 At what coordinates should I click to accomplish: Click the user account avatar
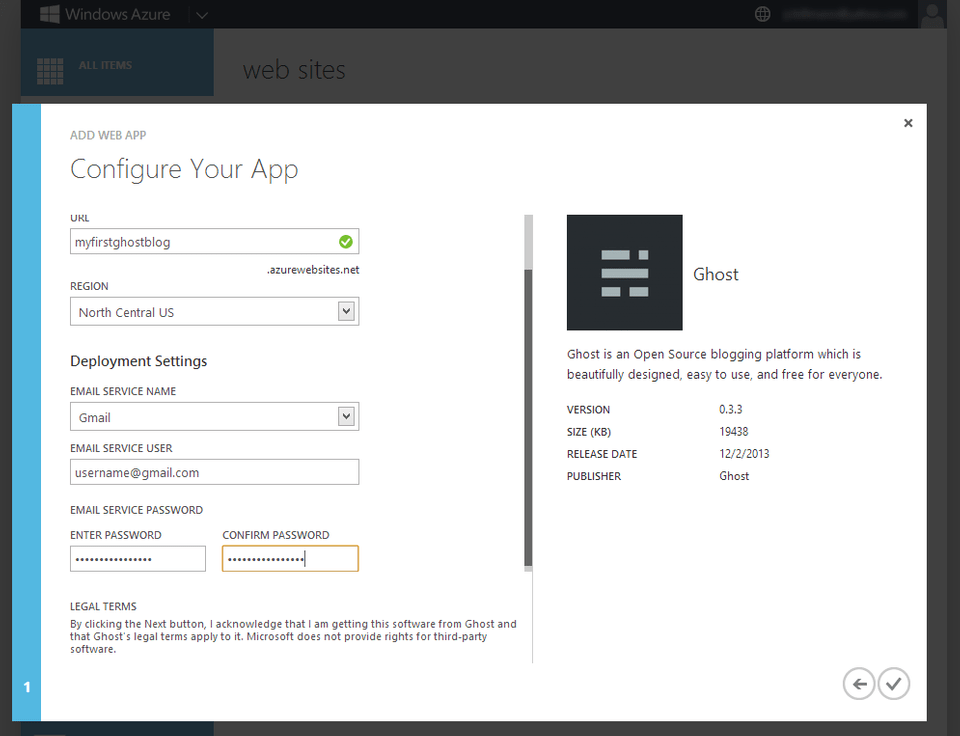(x=932, y=15)
